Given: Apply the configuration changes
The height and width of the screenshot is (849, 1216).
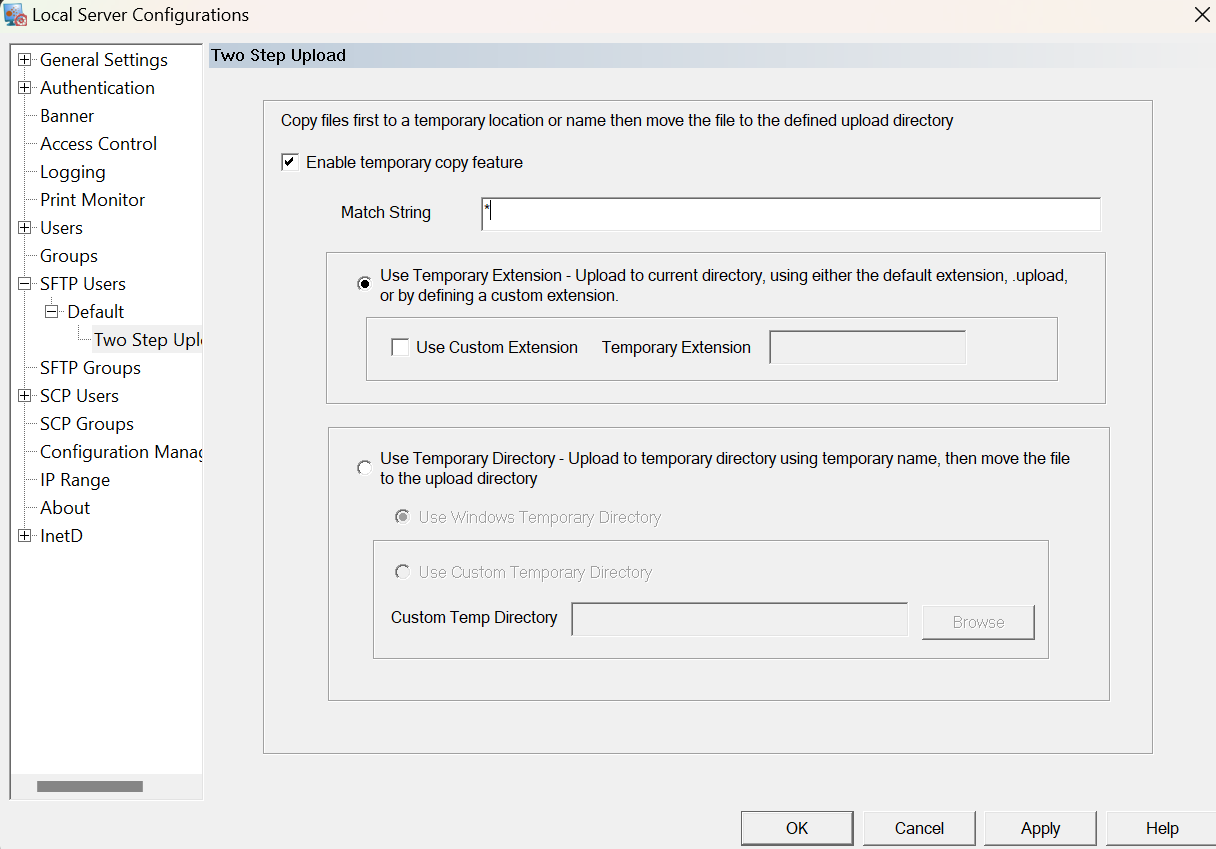Looking at the screenshot, I should [x=1040, y=828].
